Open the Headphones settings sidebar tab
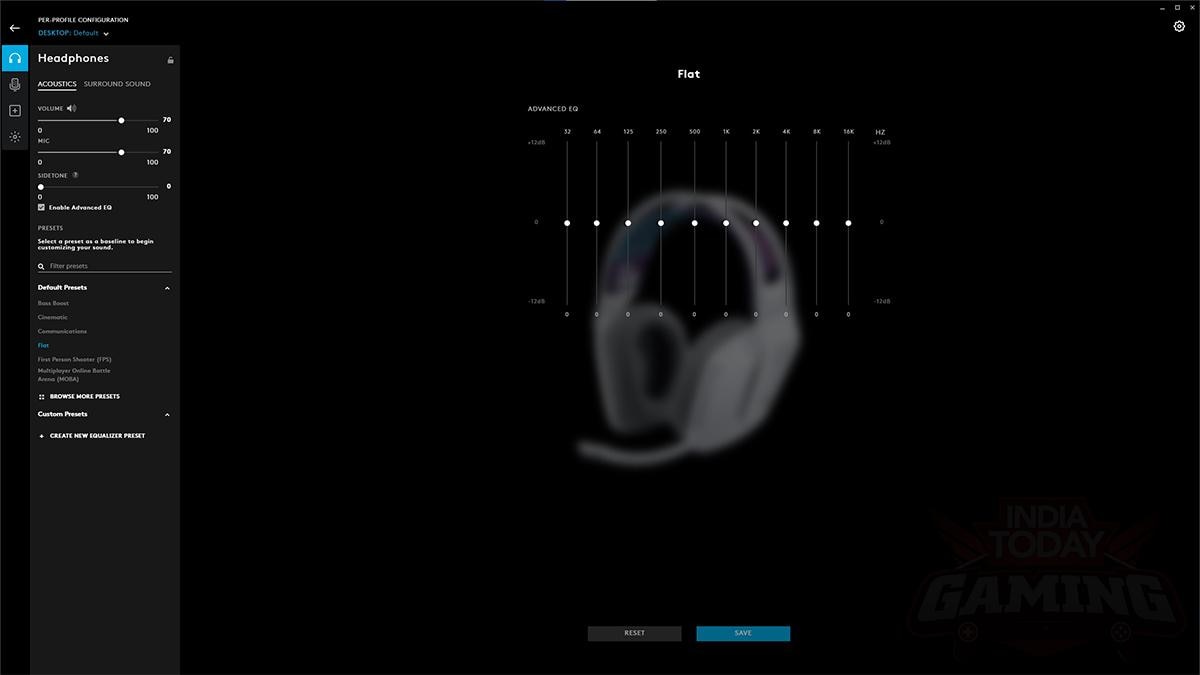The width and height of the screenshot is (1200, 675). pyautogui.click(x=15, y=58)
